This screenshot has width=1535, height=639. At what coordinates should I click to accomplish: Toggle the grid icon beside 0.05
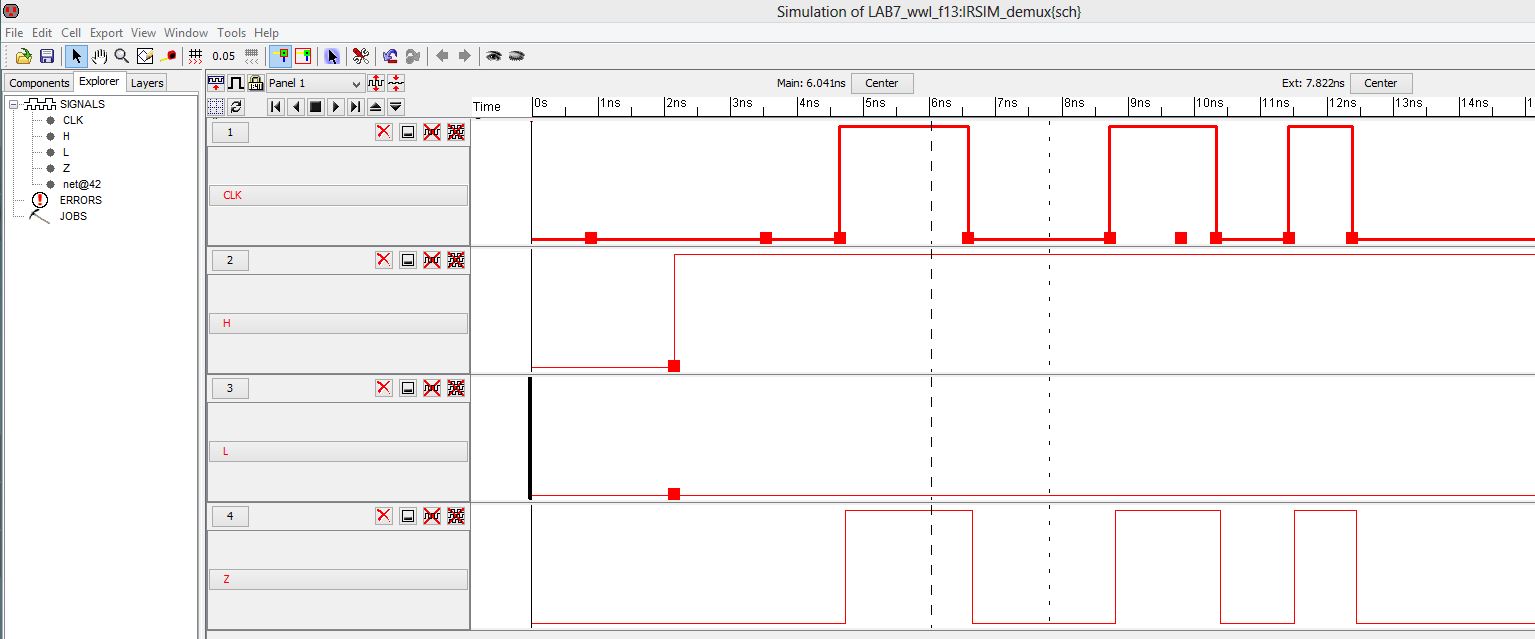click(x=196, y=56)
